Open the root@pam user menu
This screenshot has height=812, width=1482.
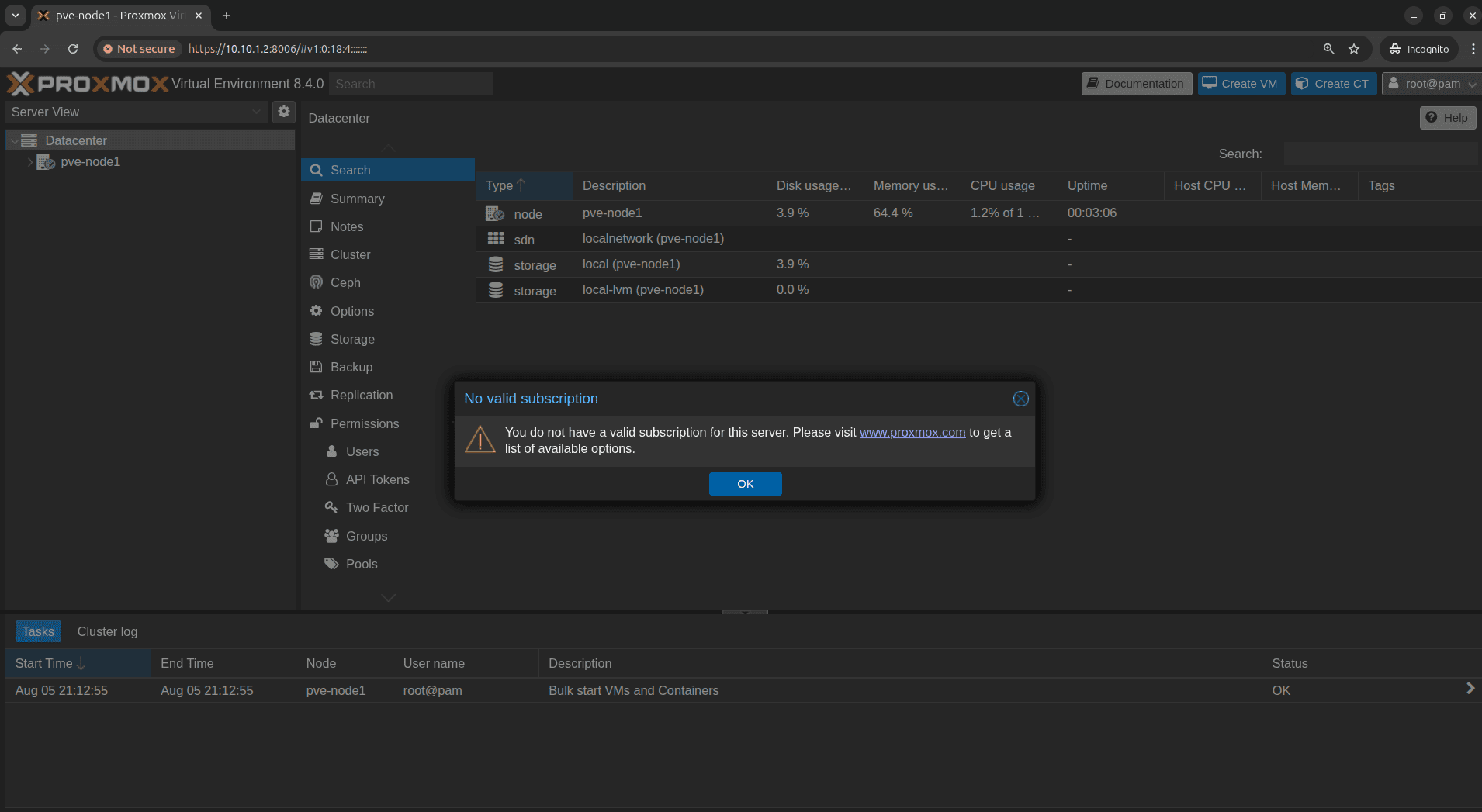[x=1432, y=84]
